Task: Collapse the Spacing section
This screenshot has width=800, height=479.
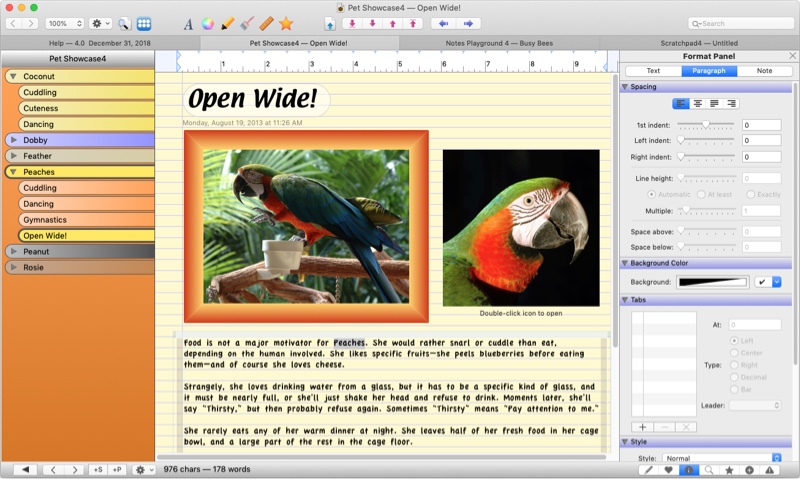Action: click(624, 87)
